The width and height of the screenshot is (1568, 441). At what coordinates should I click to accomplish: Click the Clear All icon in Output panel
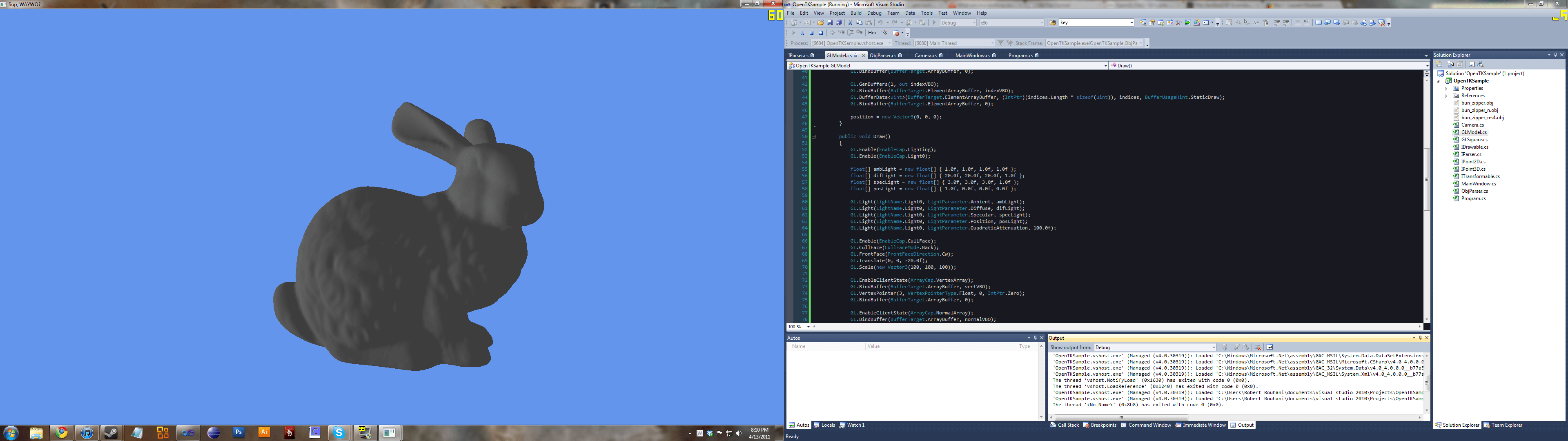coord(1258,347)
